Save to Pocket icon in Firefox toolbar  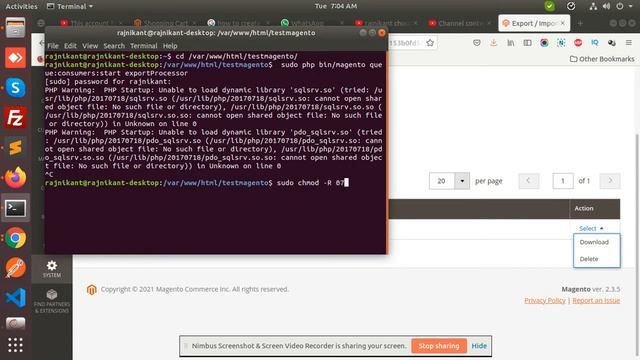pyautogui.click(x=477, y=42)
